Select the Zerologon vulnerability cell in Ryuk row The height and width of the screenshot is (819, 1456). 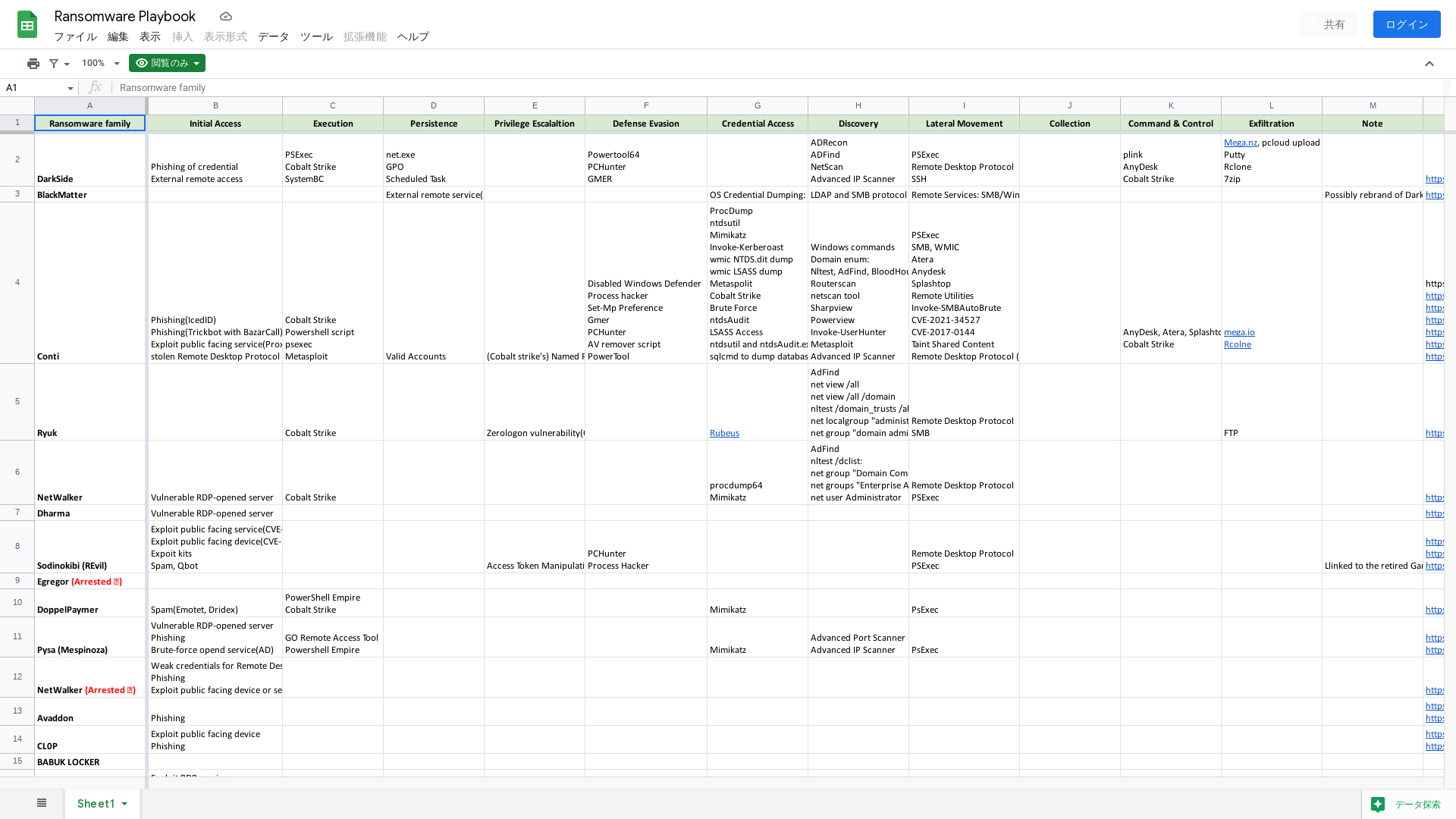pyautogui.click(x=535, y=402)
